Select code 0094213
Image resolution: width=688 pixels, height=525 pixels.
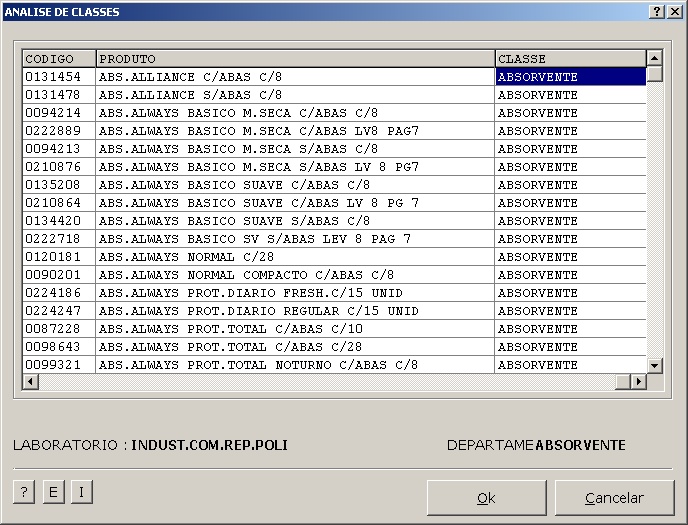[59, 149]
